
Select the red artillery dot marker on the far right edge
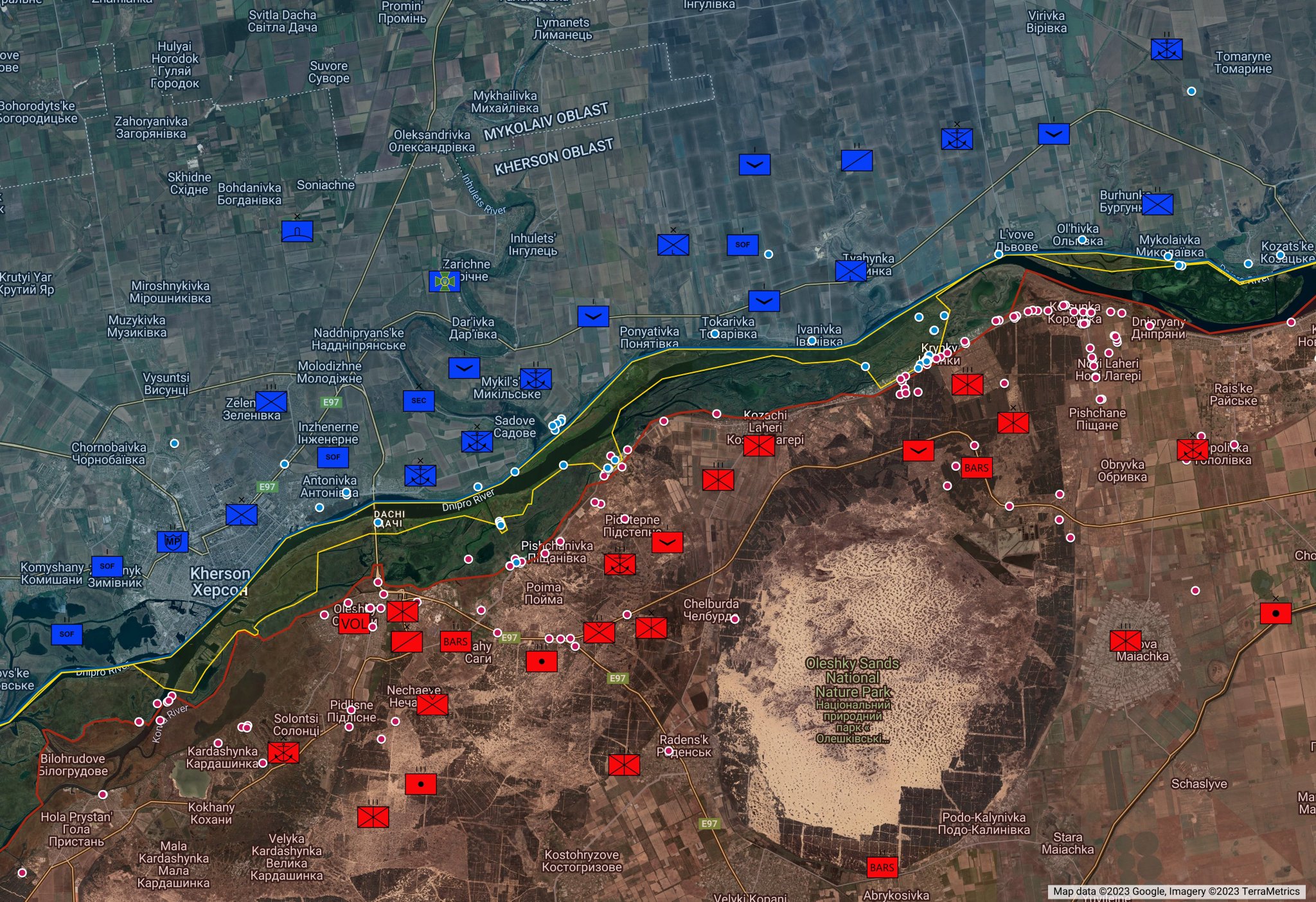pyautogui.click(x=1276, y=613)
